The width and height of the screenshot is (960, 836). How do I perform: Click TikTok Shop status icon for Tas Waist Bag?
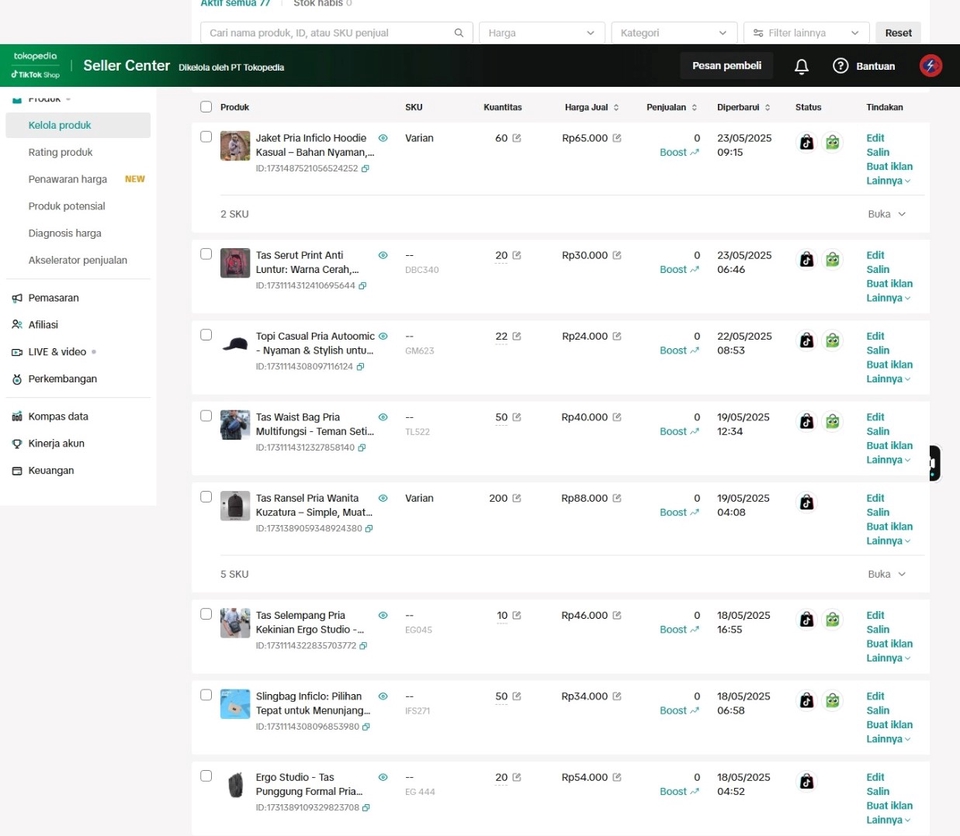point(806,421)
